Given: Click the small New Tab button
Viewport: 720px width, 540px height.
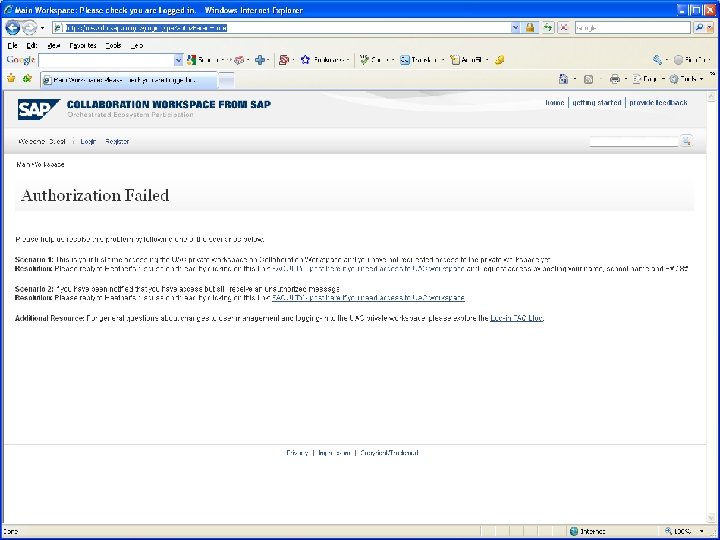Looking at the screenshot, I should click(226, 81).
